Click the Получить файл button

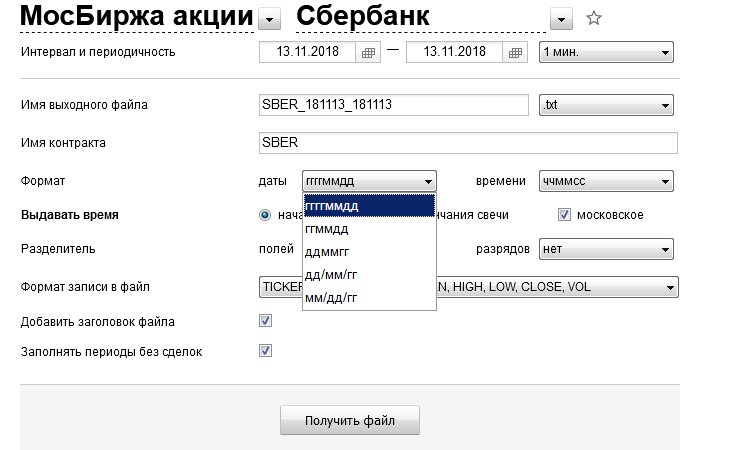point(350,420)
